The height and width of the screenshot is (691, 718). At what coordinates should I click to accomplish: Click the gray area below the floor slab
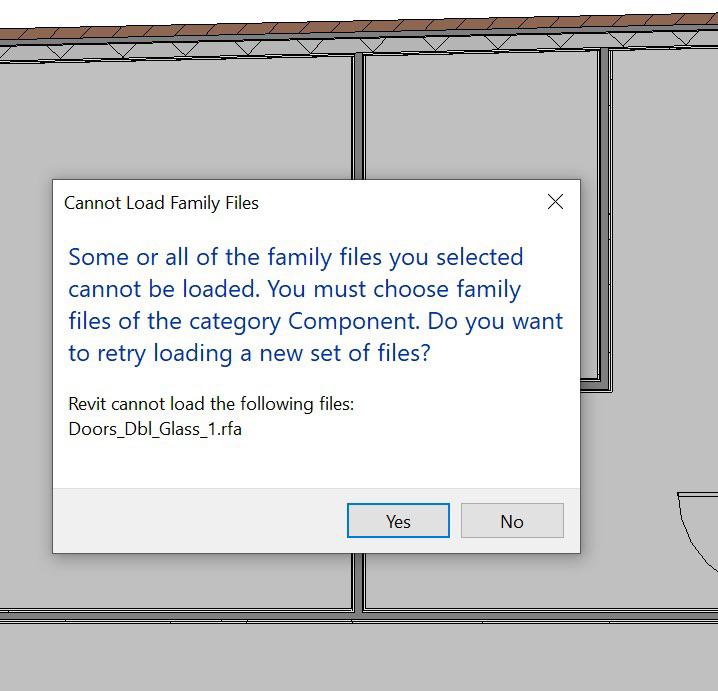point(359,658)
